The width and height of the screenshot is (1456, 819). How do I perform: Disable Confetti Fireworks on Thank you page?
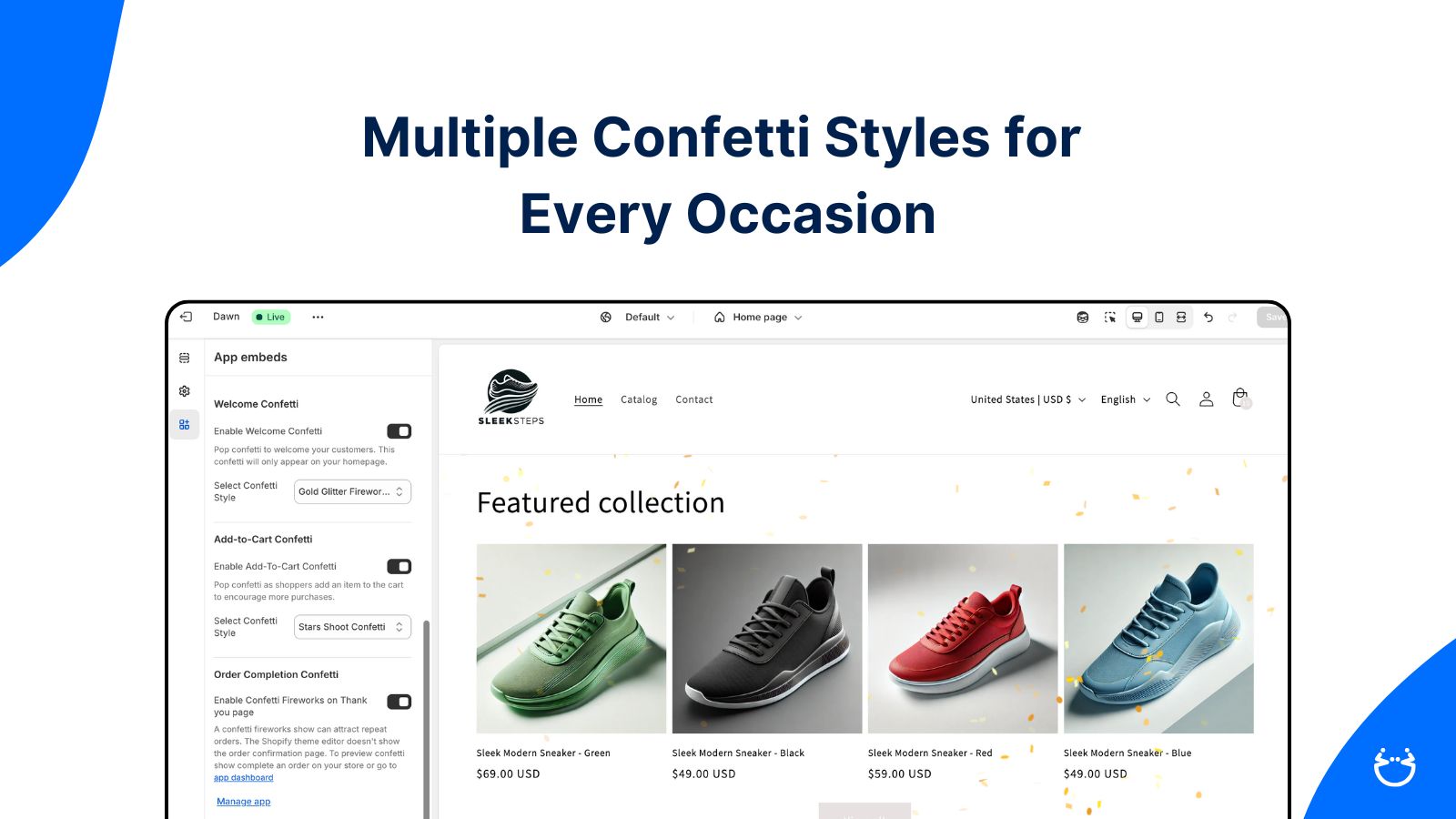coord(399,702)
